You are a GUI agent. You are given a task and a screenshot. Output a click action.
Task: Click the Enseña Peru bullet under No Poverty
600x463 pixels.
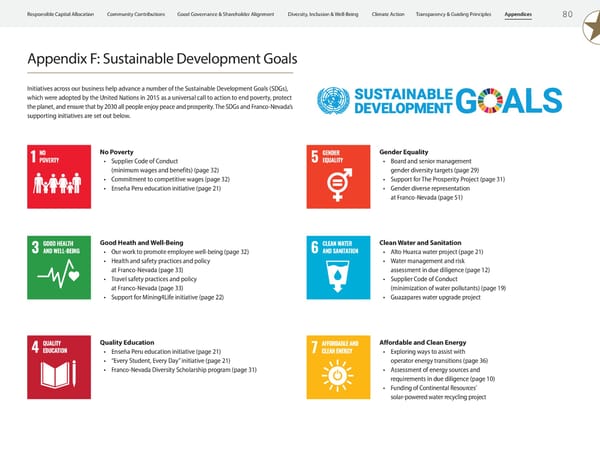(x=166, y=188)
